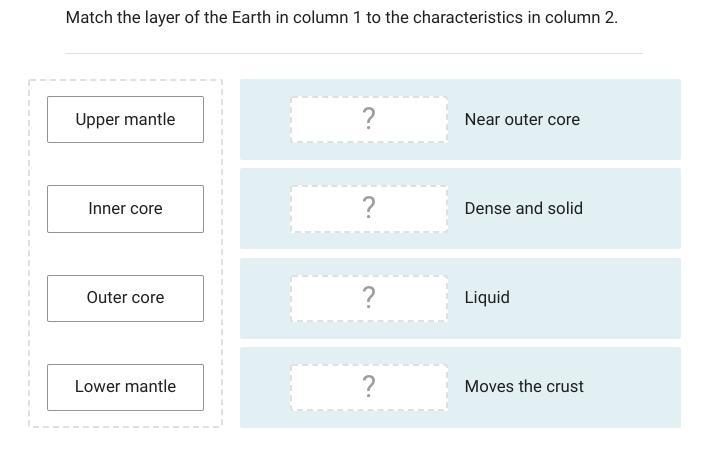Viewport: 712px width, 456px height.
Task: Click the Near outer core label
Action: tap(522, 119)
